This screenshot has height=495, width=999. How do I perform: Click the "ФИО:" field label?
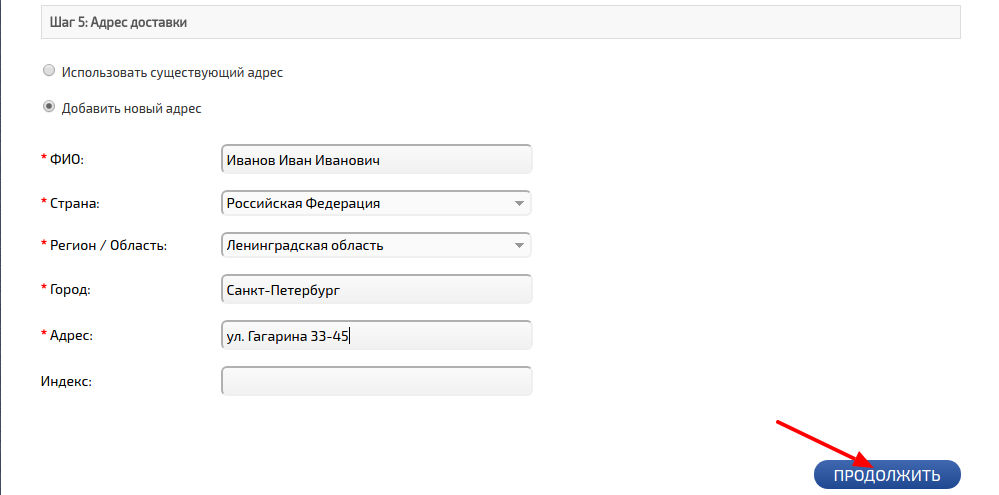[x=66, y=160]
